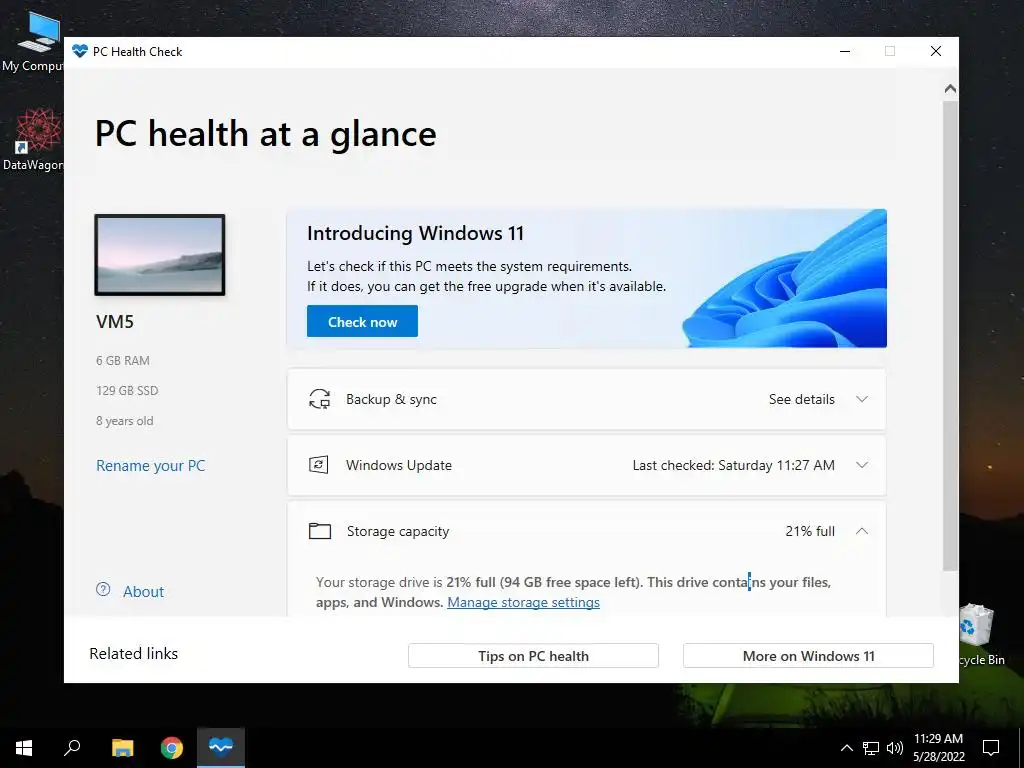Click the '6 GB RAM' text
The width and height of the screenshot is (1024, 768).
123,360
